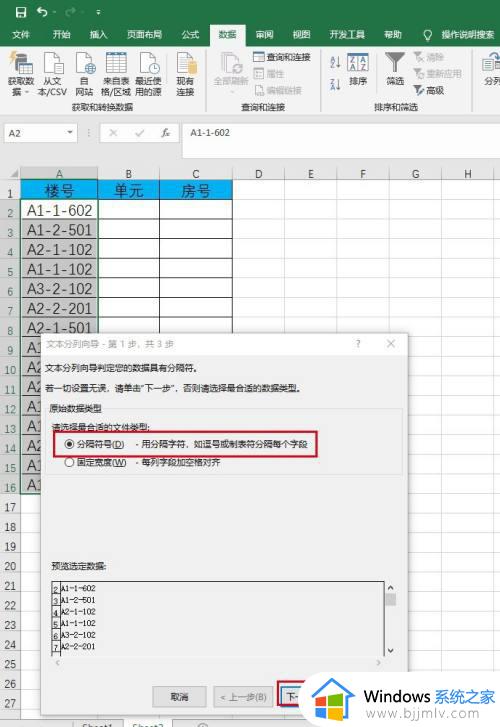Select column D header
500x727 pixels.
(258, 174)
